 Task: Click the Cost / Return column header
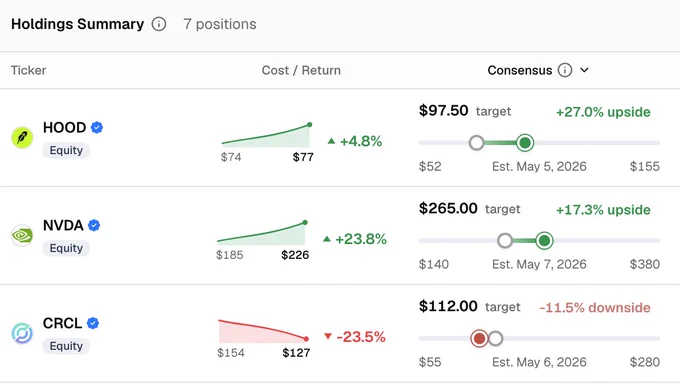click(x=301, y=70)
